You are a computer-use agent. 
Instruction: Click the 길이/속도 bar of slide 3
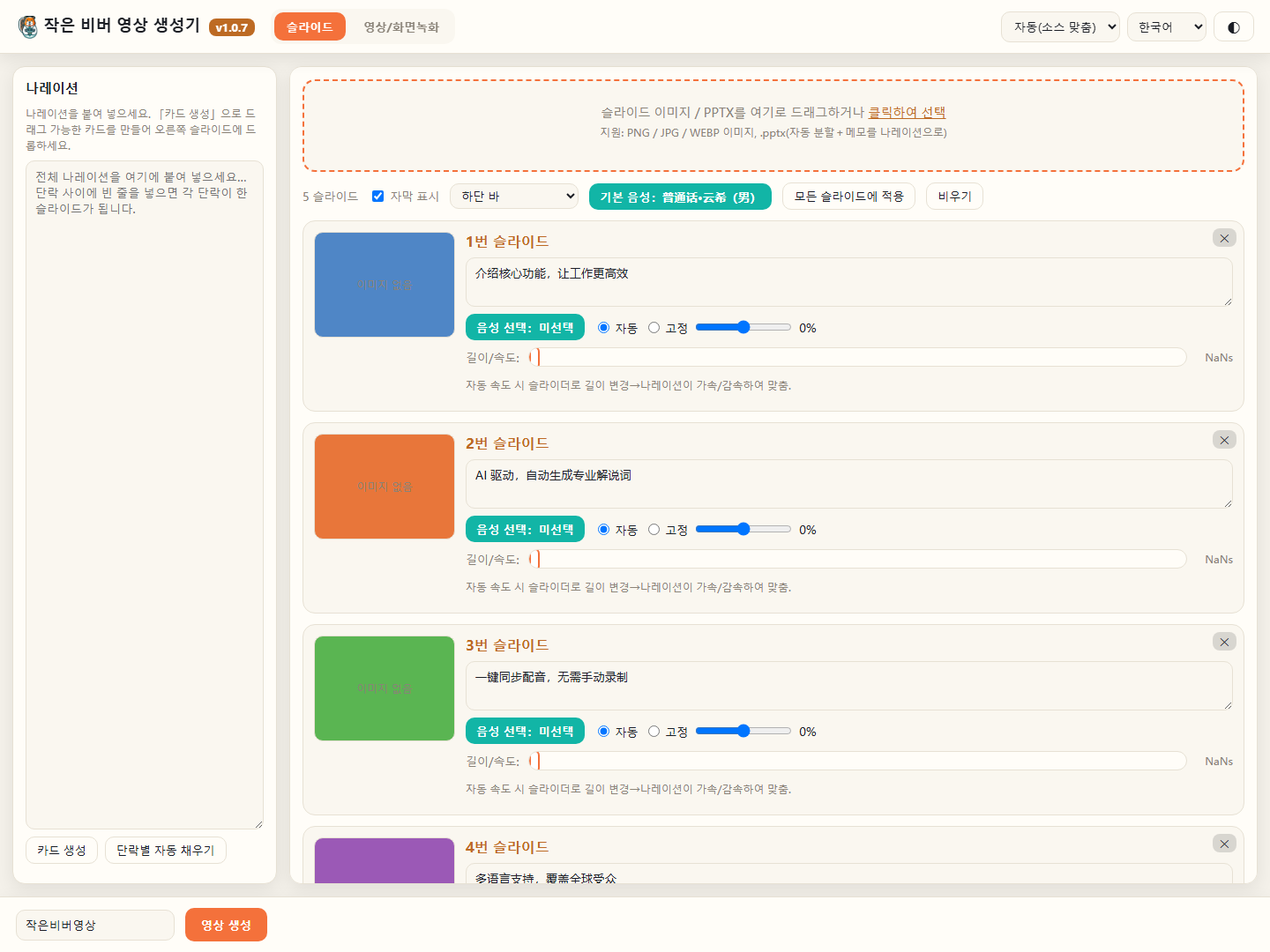coord(857,761)
